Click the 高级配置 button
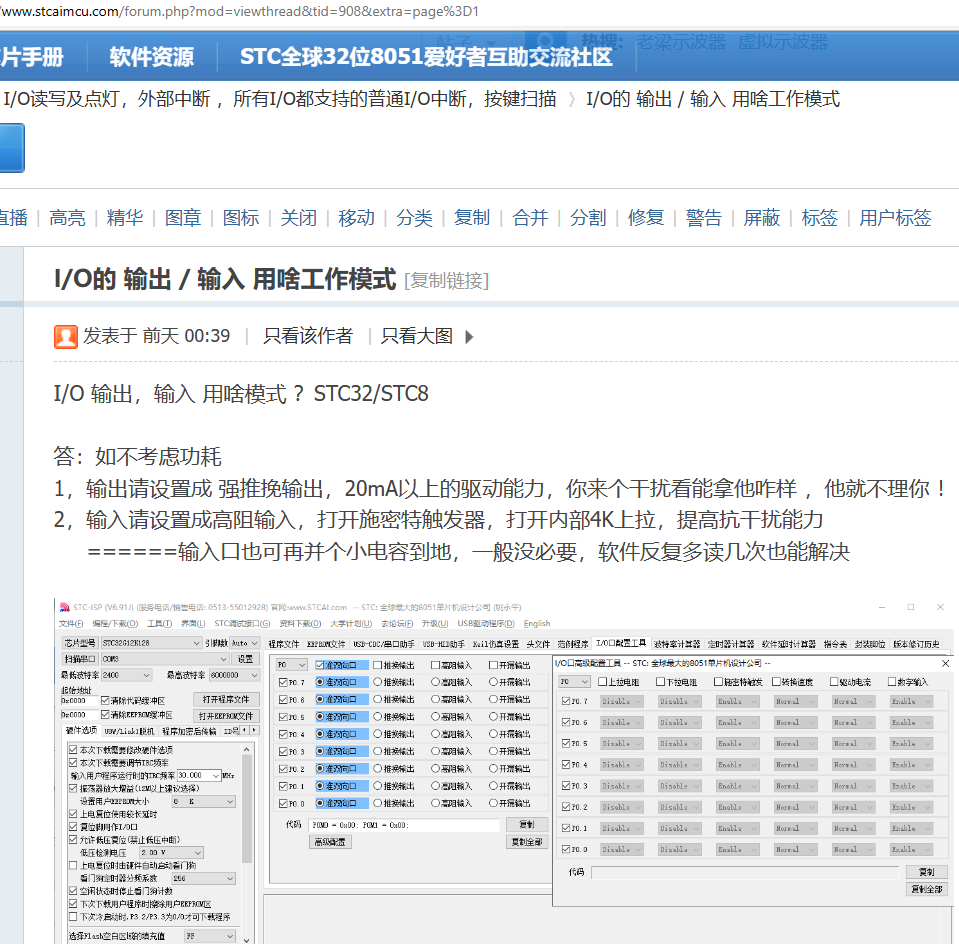 (329, 843)
